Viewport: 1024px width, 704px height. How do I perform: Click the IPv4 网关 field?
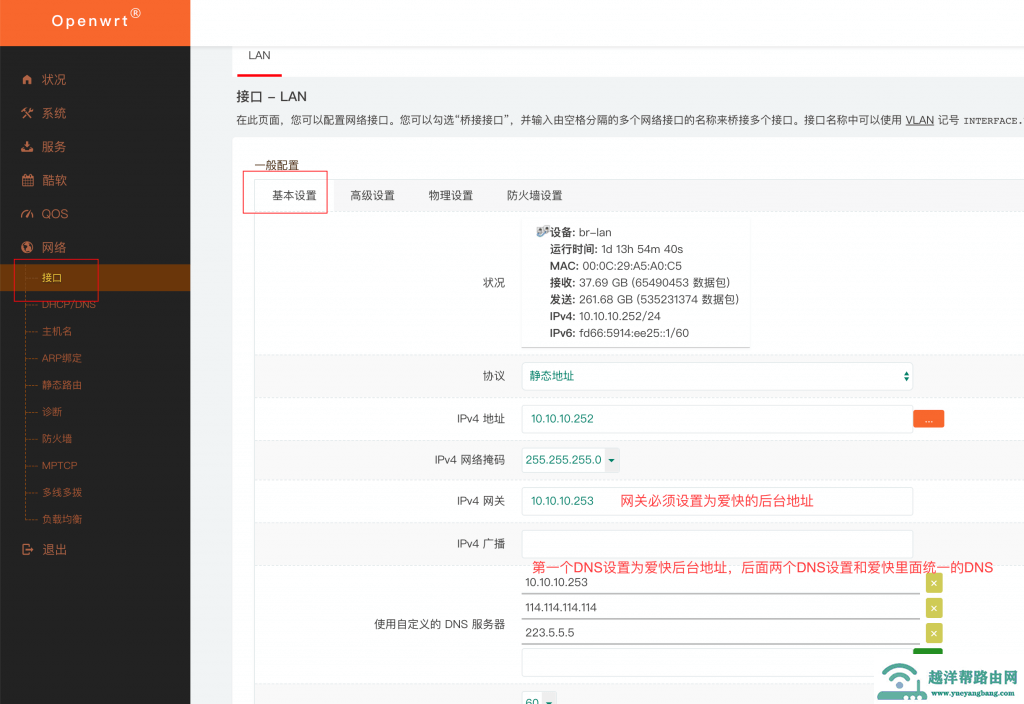point(717,501)
